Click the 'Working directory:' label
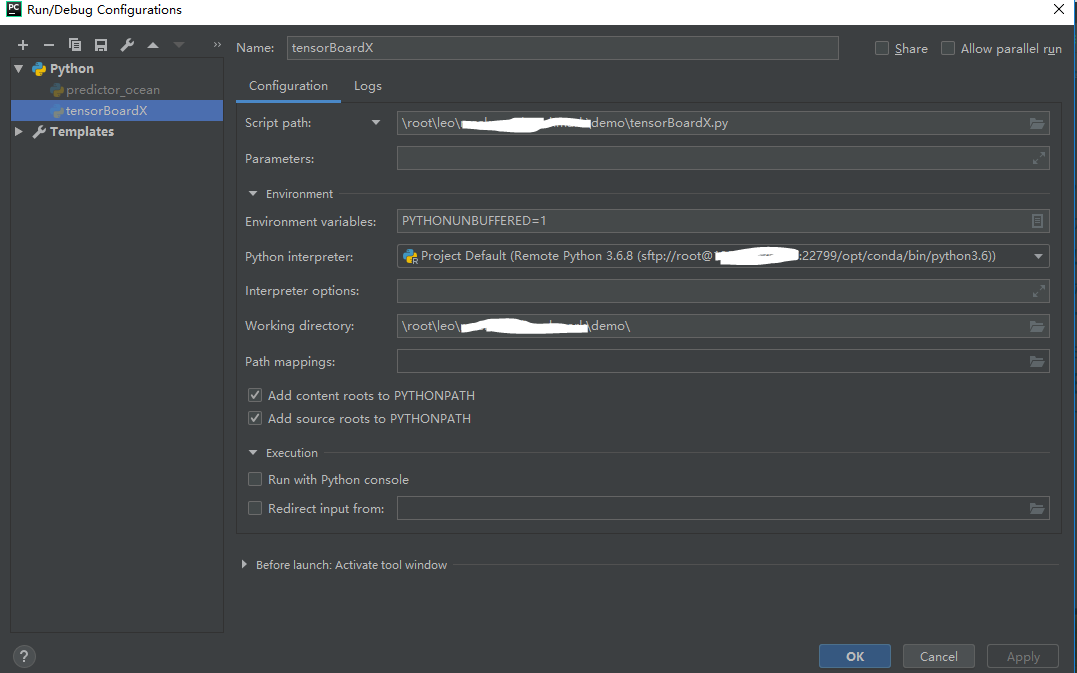 point(299,326)
